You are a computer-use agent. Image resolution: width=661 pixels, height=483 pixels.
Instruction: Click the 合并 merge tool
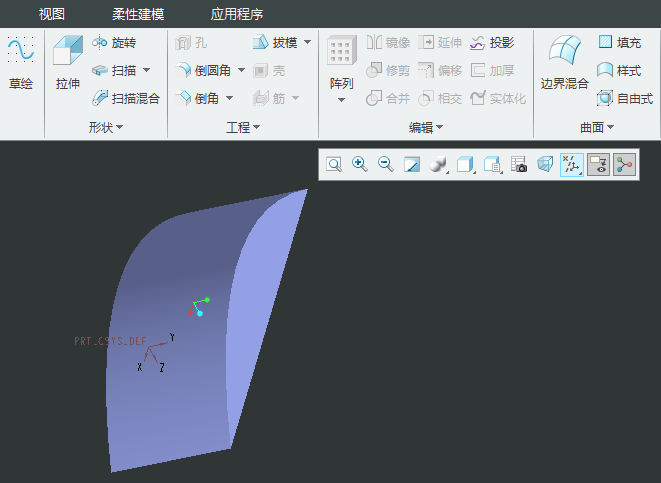click(388, 99)
